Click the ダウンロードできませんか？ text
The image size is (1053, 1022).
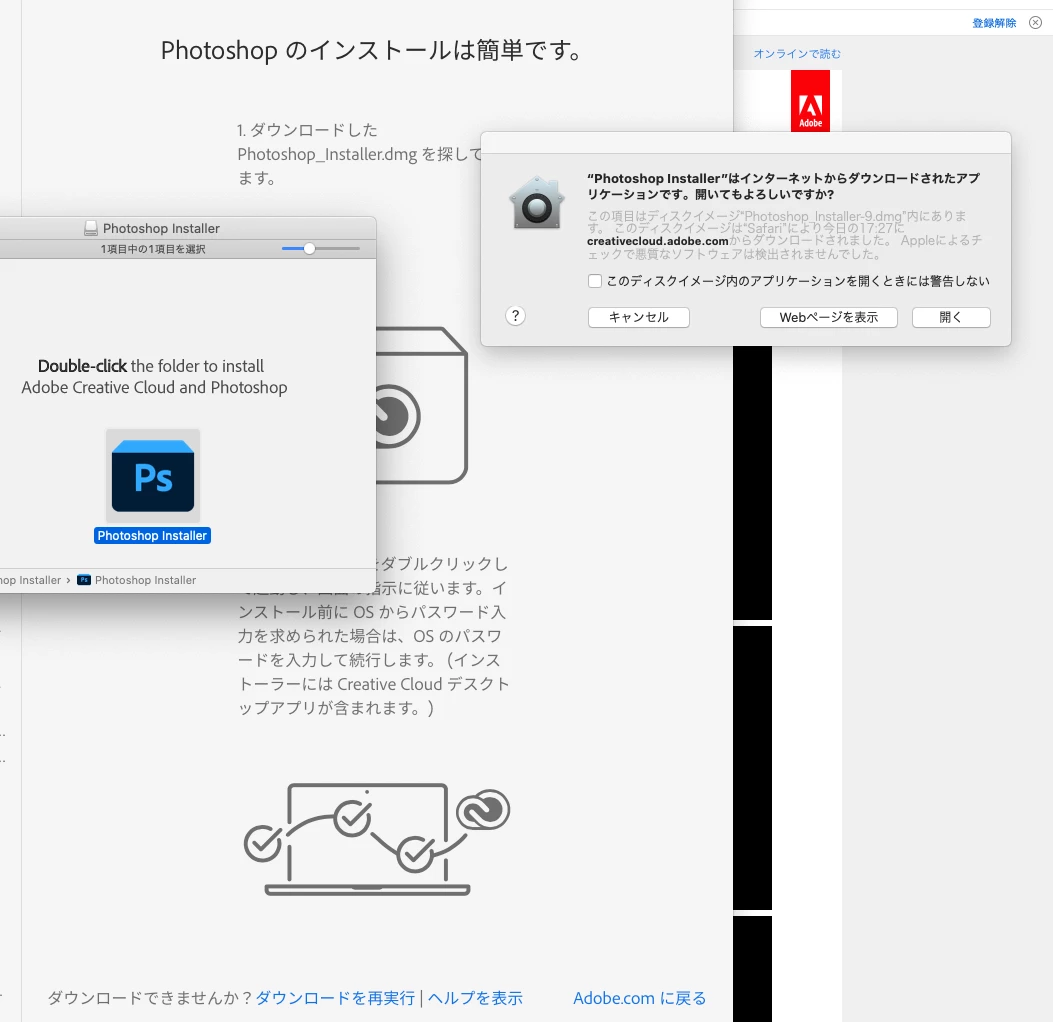(x=151, y=998)
